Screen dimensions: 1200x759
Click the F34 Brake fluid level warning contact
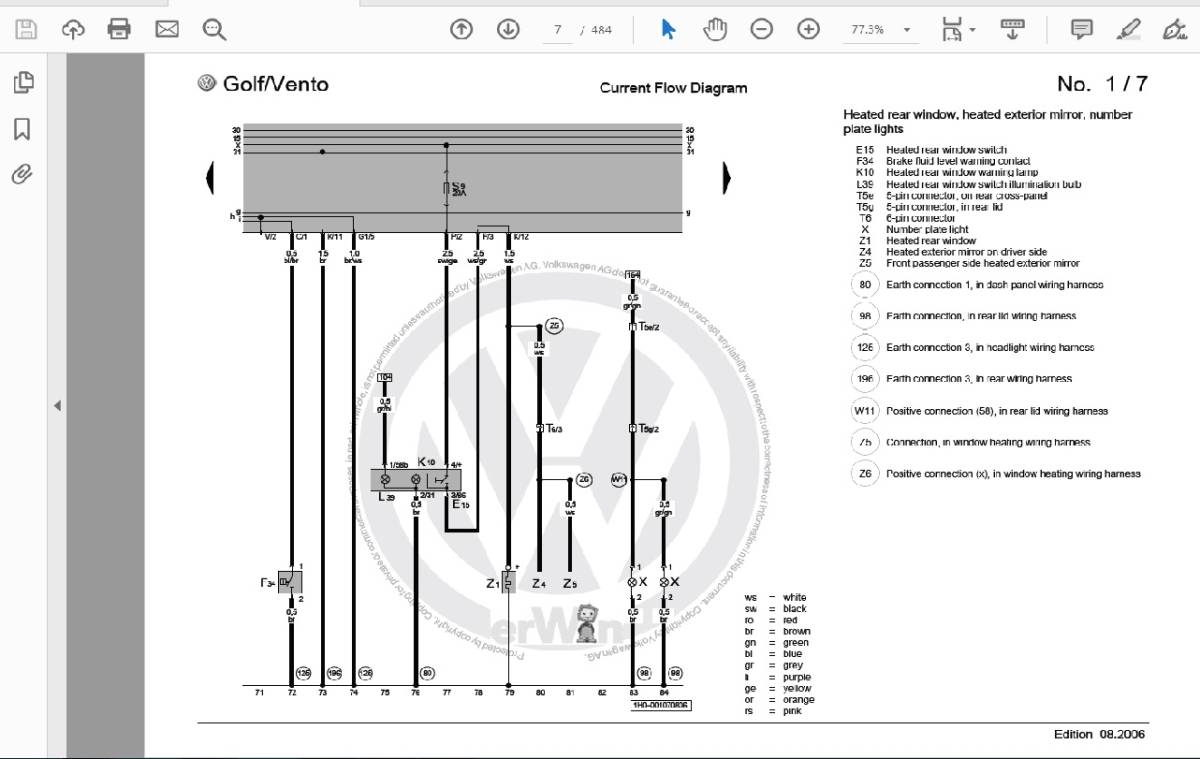pos(943,161)
